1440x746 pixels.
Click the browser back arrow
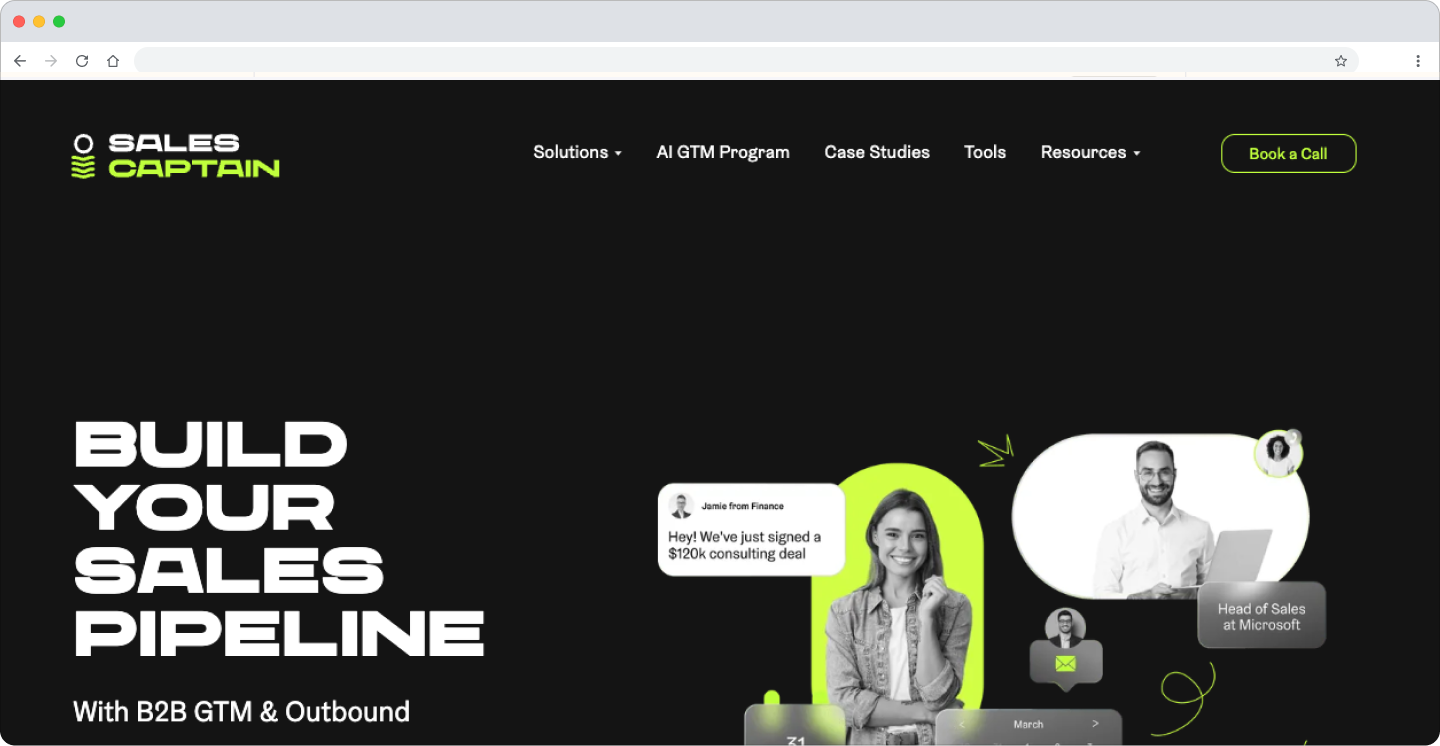point(20,61)
